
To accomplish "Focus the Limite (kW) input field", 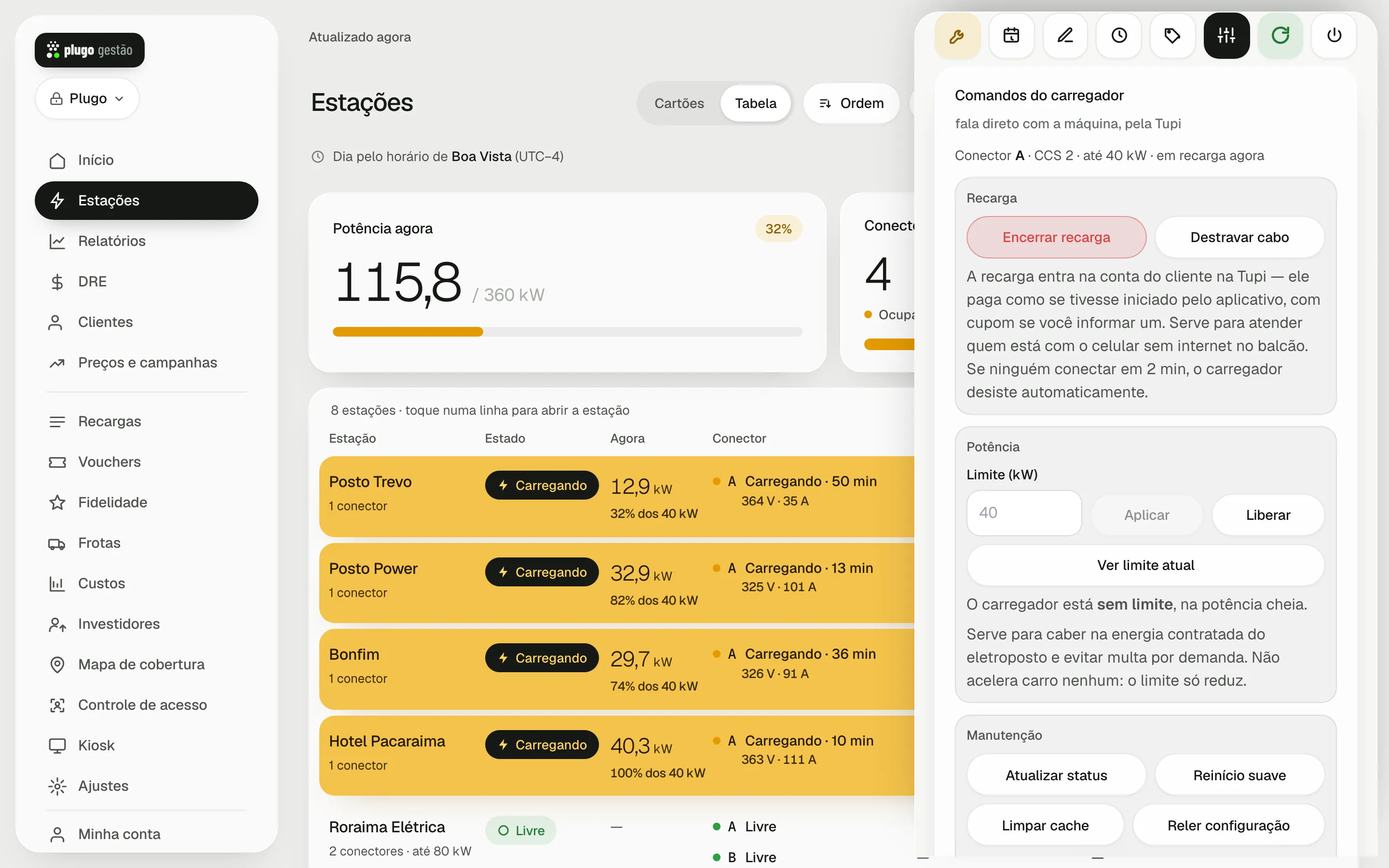I will point(1024,513).
